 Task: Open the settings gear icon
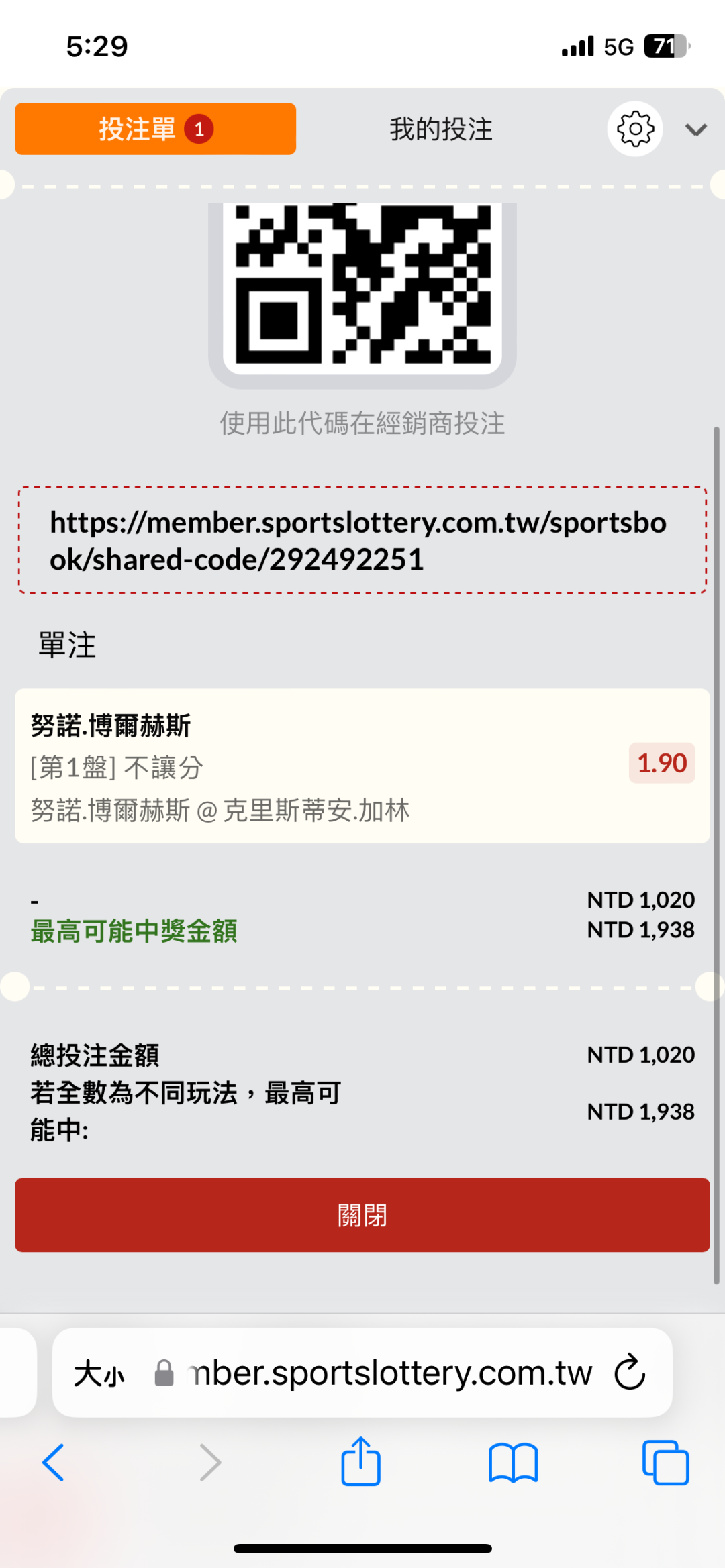tap(634, 129)
